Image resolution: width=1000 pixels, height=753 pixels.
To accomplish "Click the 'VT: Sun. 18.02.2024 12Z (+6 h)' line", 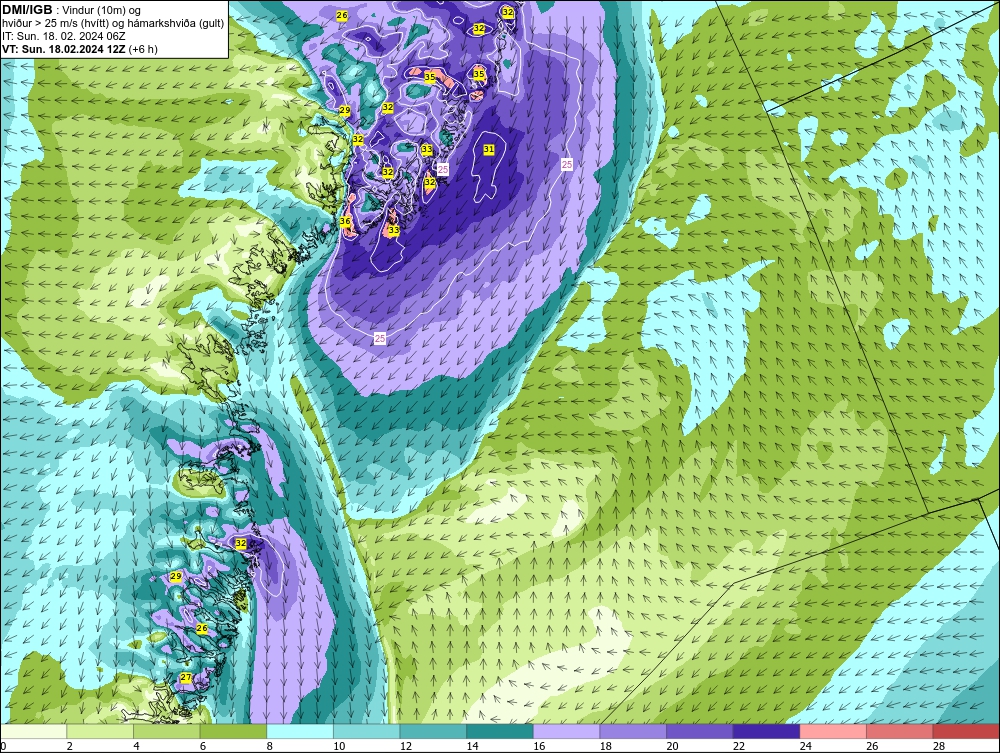I will click(x=80, y=49).
